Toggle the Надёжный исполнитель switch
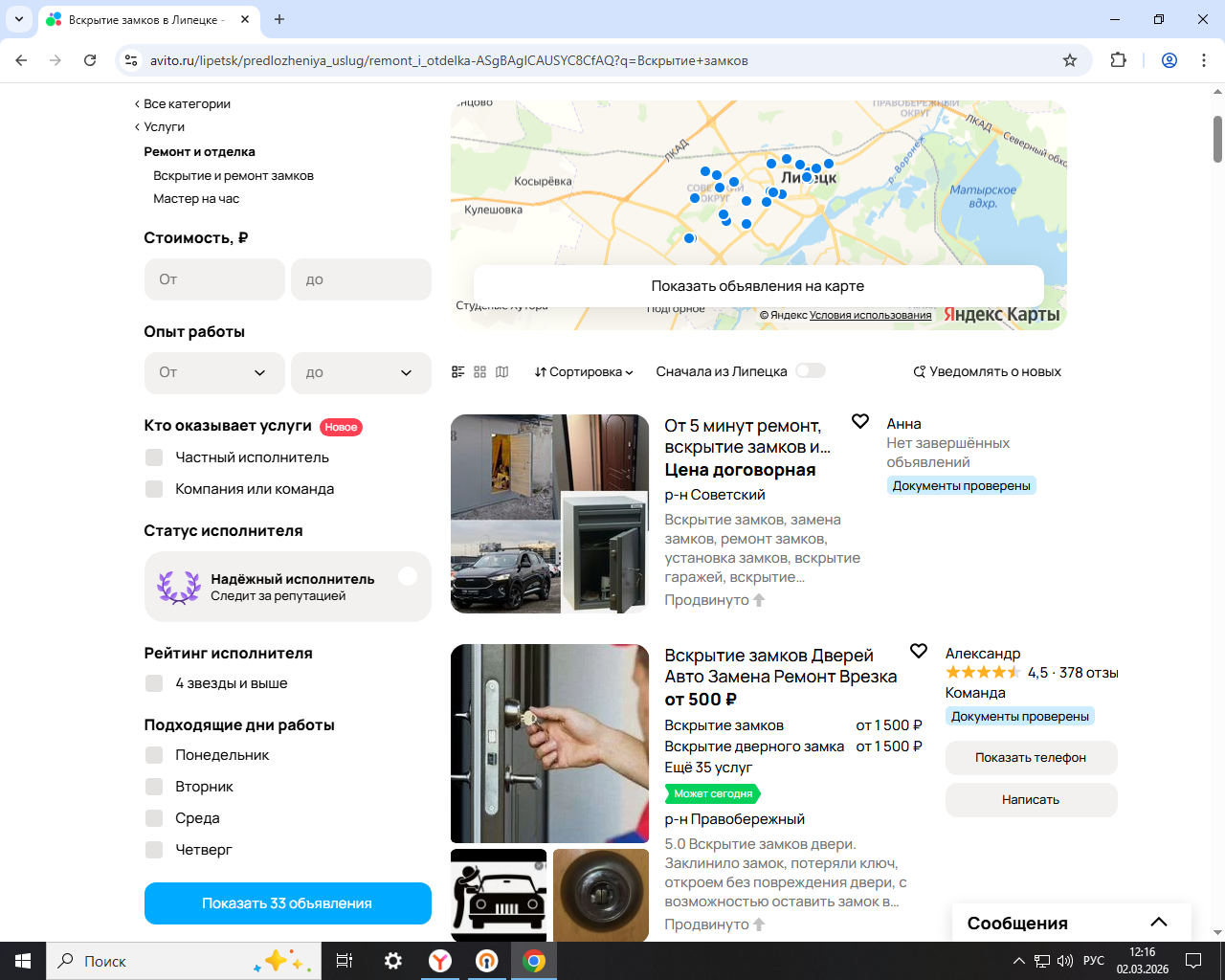Image resolution: width=1225 pixels, height=980 pixels. pyautogui.click(x=408, y=576)
